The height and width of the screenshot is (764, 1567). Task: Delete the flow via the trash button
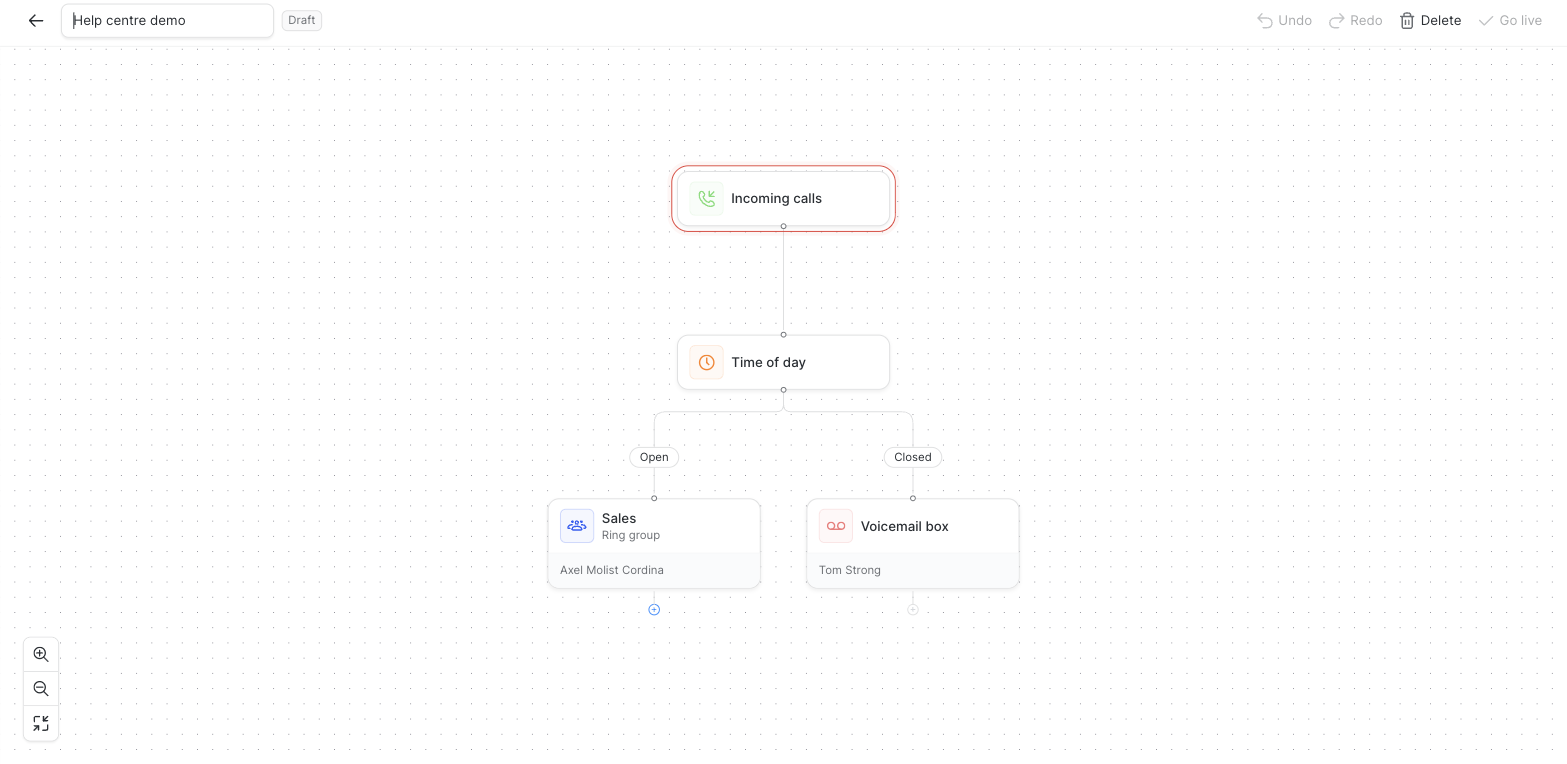pos(1430,20)
